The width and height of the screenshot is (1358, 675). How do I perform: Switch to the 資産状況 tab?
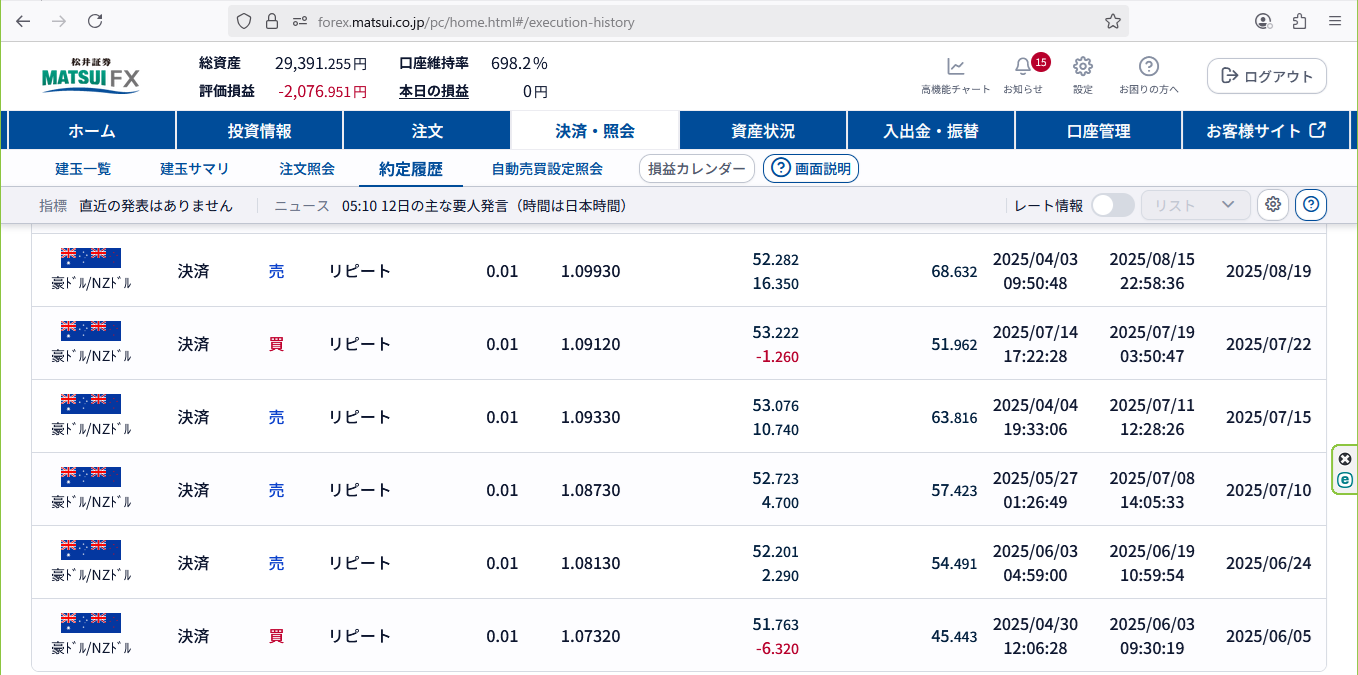(763, 131)
